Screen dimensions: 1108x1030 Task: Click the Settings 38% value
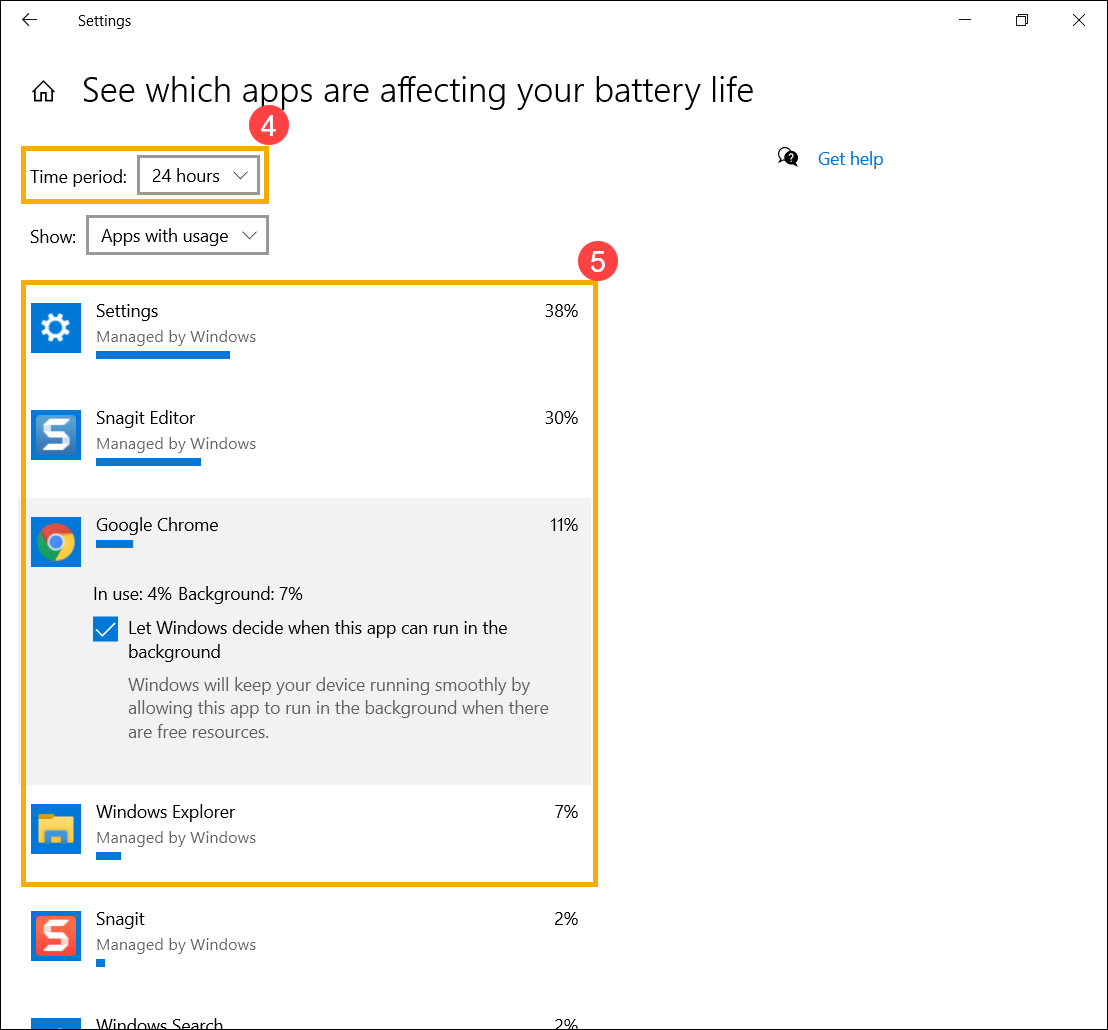point(561,311)
